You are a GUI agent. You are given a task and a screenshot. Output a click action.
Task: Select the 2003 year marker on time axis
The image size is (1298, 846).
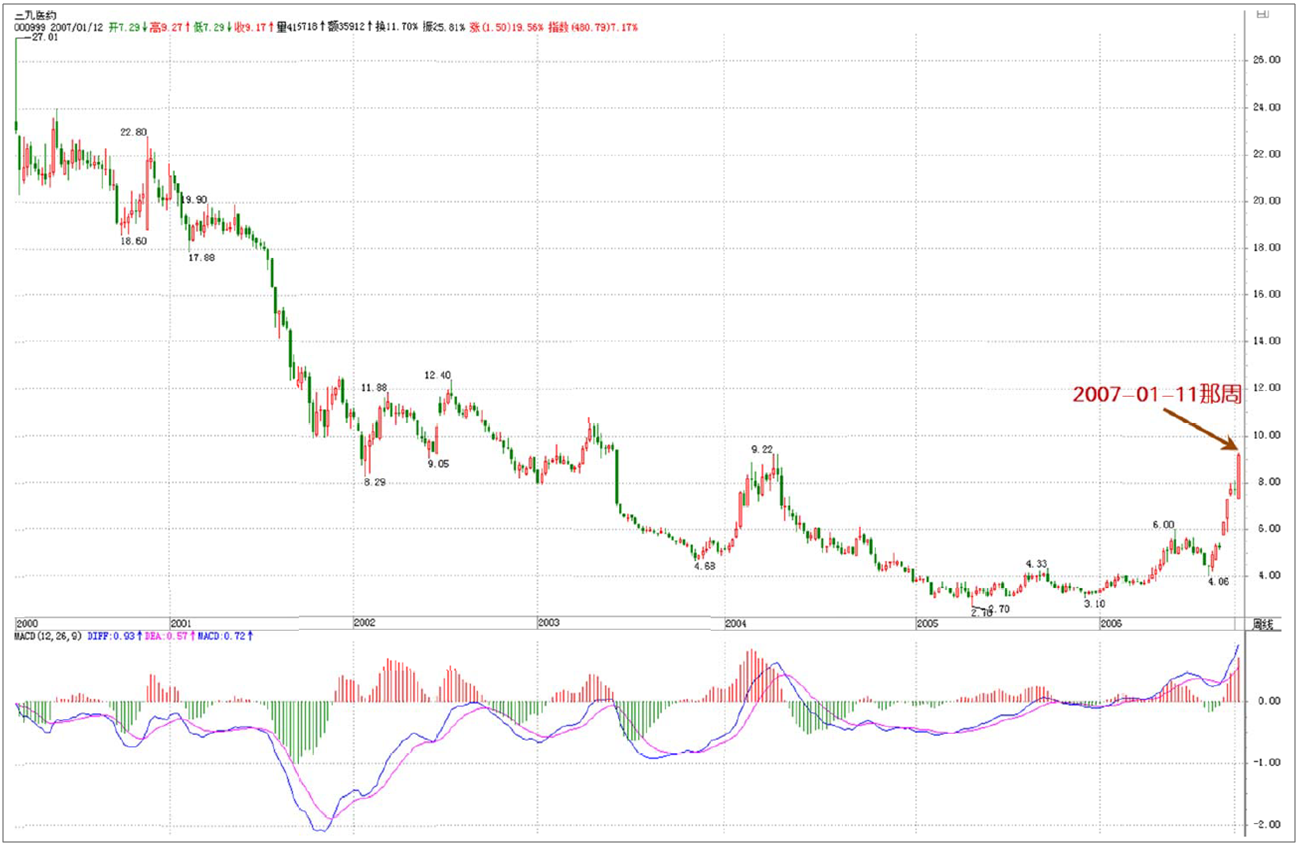[x=548, y=622]
